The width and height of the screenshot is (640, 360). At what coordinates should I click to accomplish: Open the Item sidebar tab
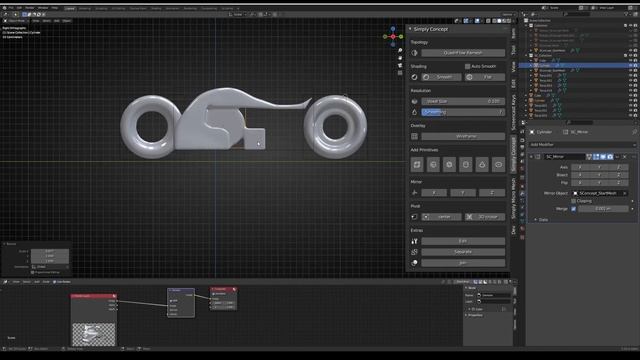(513, 33)
